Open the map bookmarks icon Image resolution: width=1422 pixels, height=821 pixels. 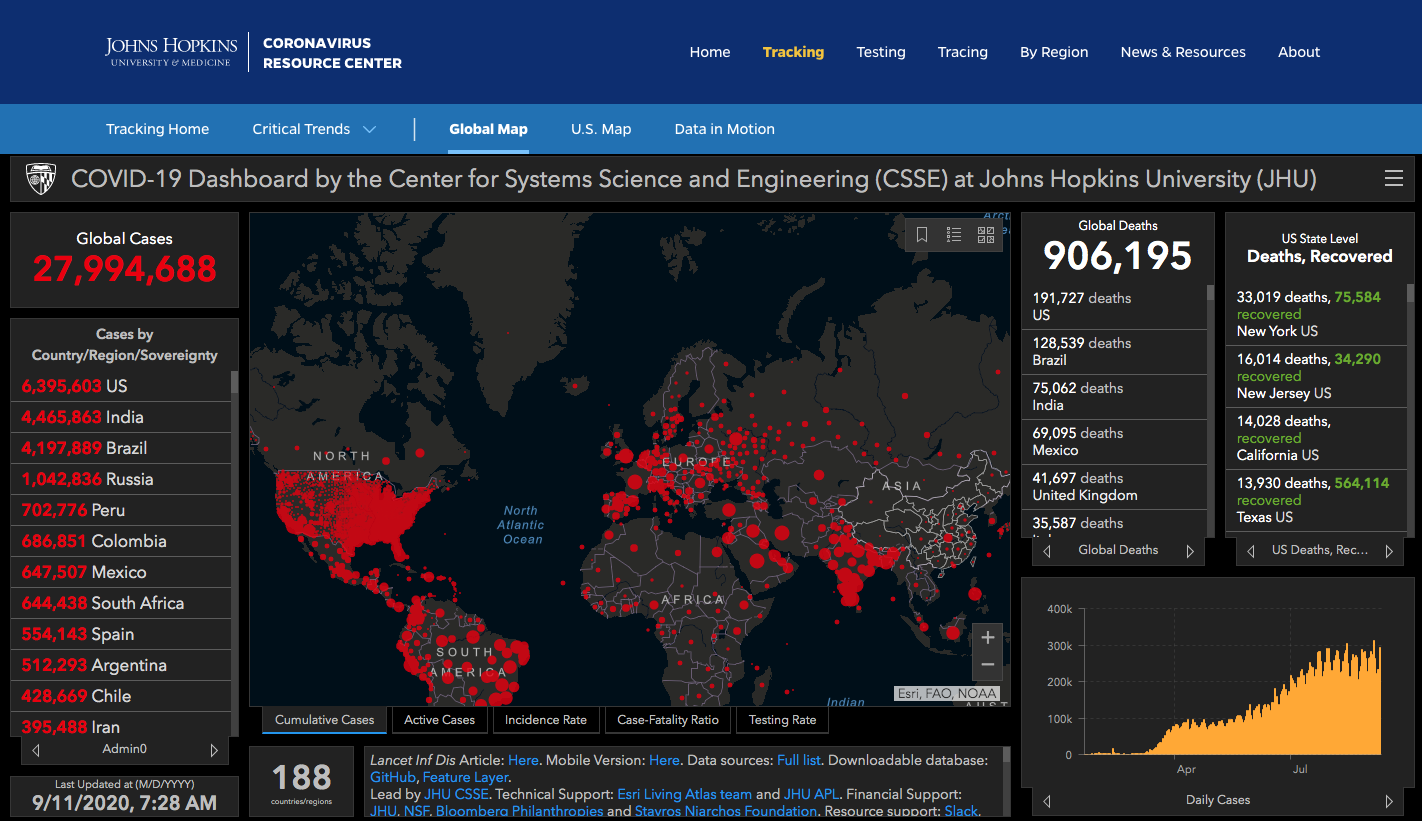(922, 234)
